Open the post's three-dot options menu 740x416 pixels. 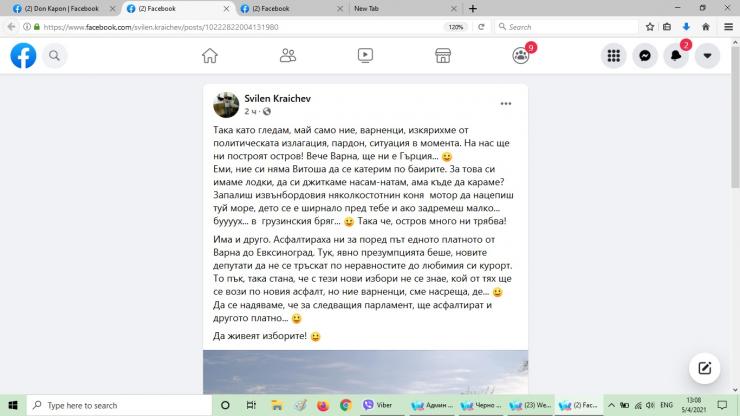[506, 103]
